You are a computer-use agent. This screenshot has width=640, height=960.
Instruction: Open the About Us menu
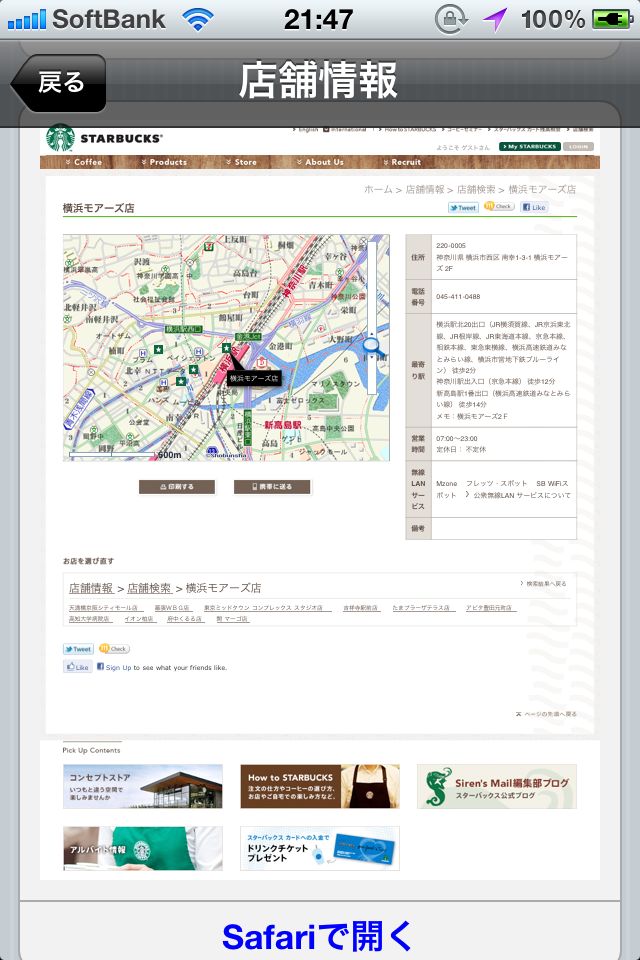pos(320,162)
